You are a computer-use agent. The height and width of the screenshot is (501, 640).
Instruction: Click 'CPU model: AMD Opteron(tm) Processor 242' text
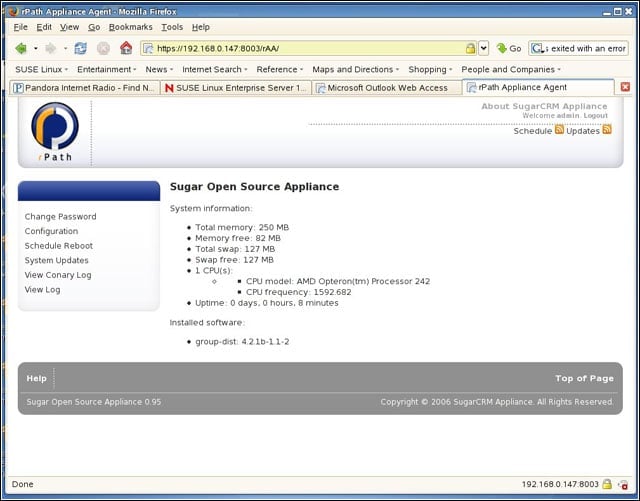click(x=338, y=281)
